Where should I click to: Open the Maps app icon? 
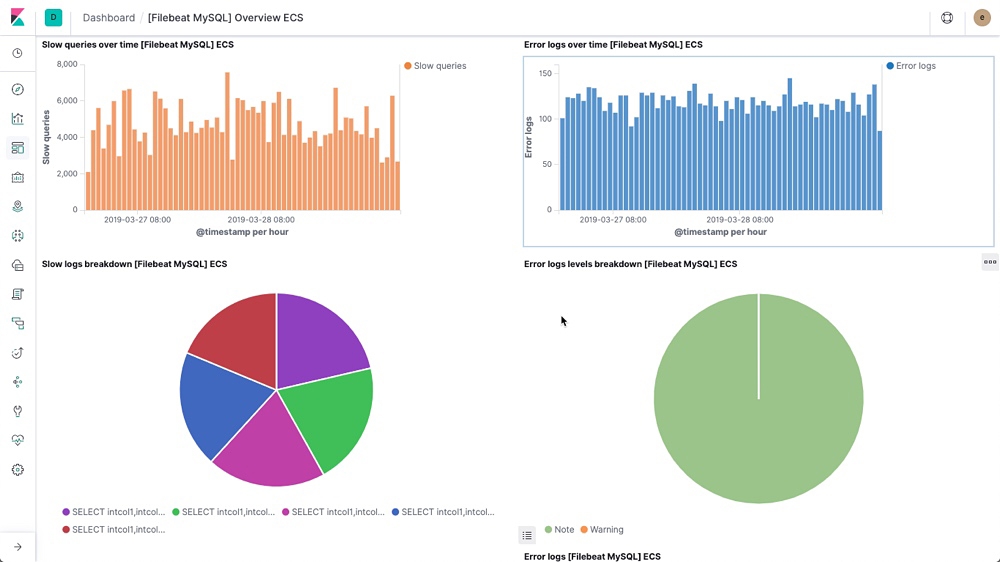pos(17,207)
